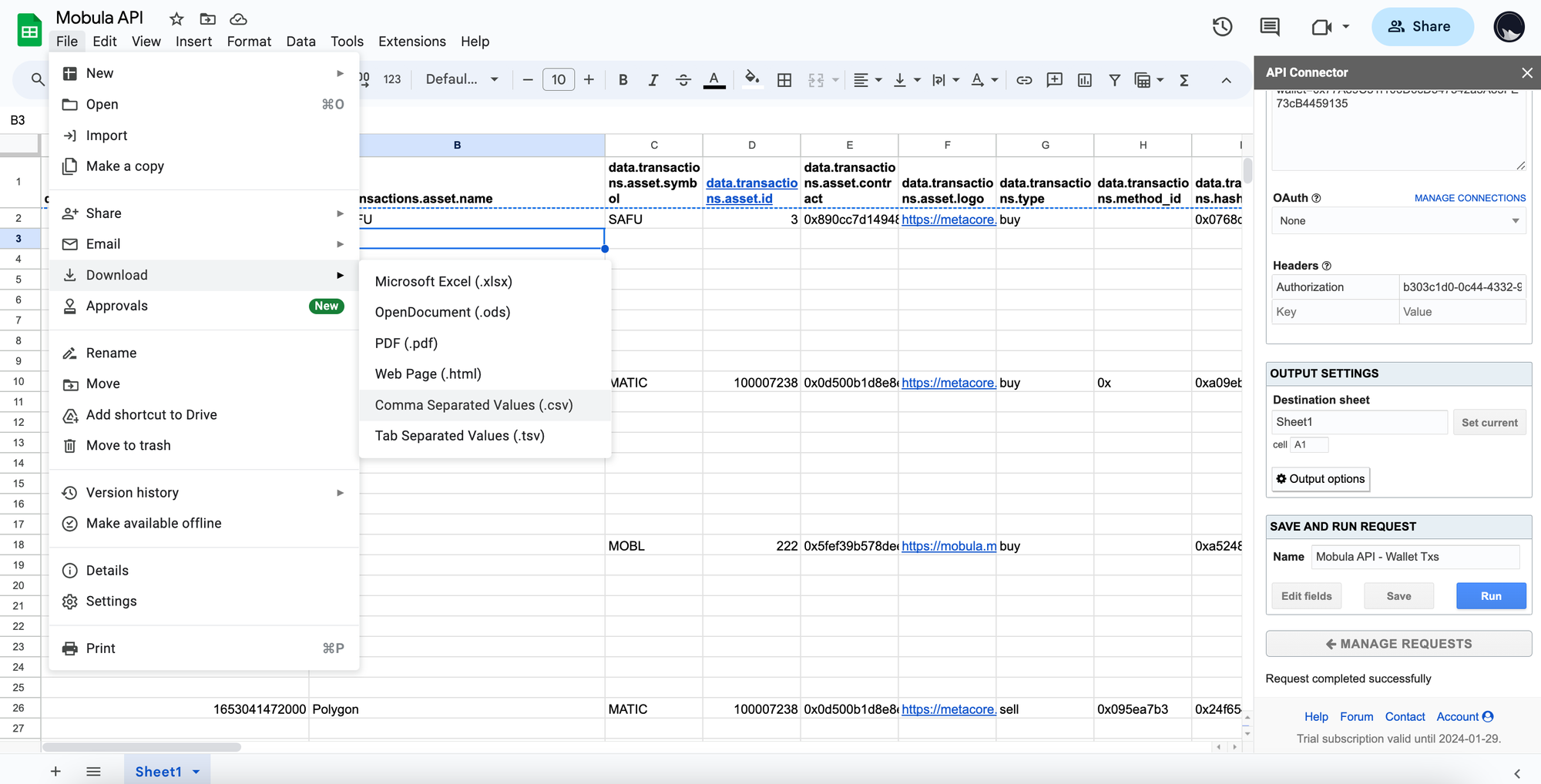The image size is (1541, 784).
Task: Select Move to trash menu item
Action: [204, 446]
